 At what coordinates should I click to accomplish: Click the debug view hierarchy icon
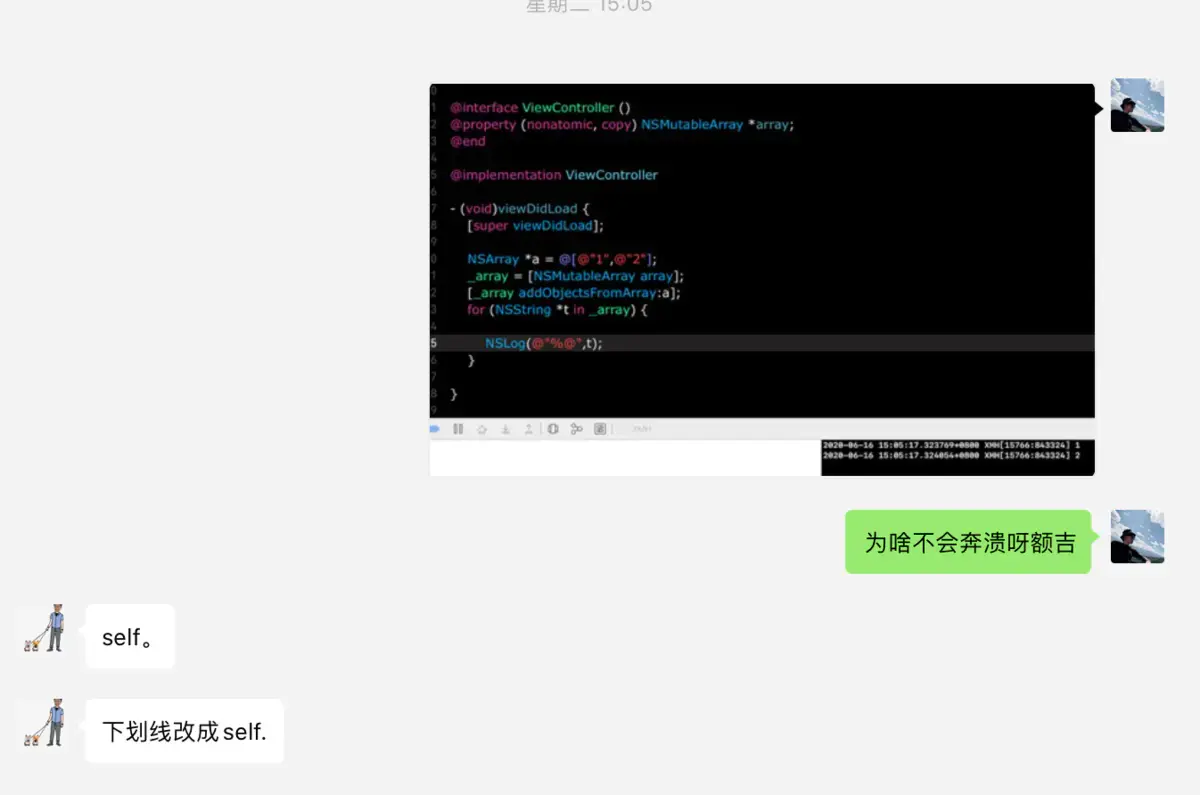[x=553, y=429]
